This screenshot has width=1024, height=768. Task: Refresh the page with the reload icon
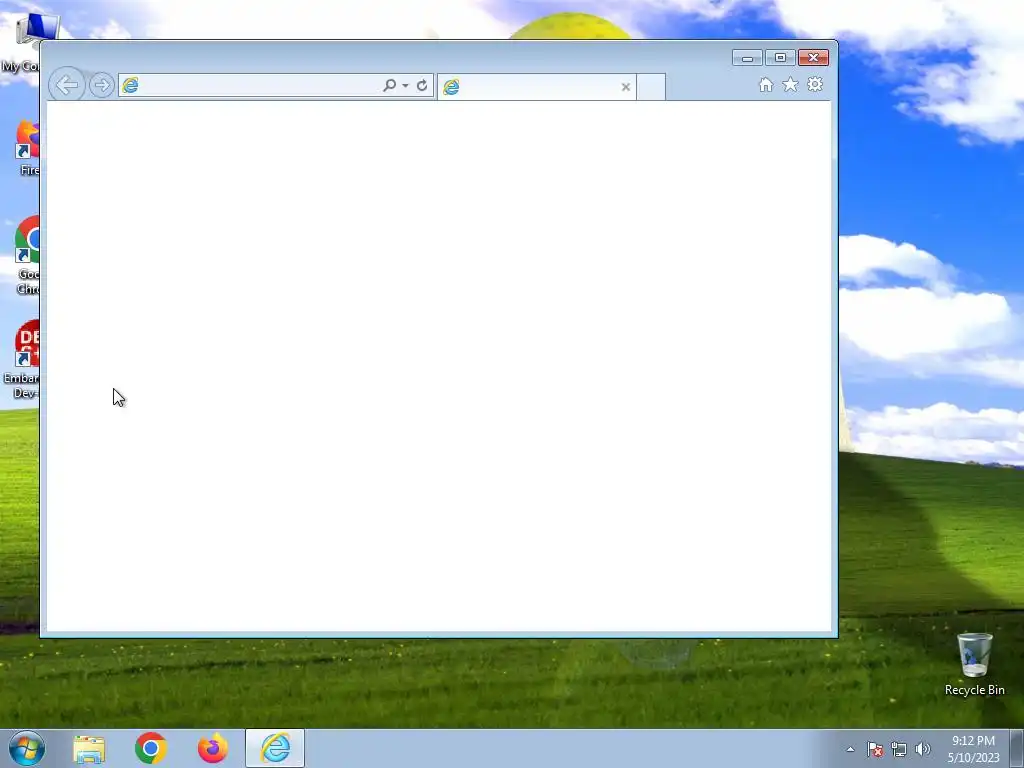[422, 85]
